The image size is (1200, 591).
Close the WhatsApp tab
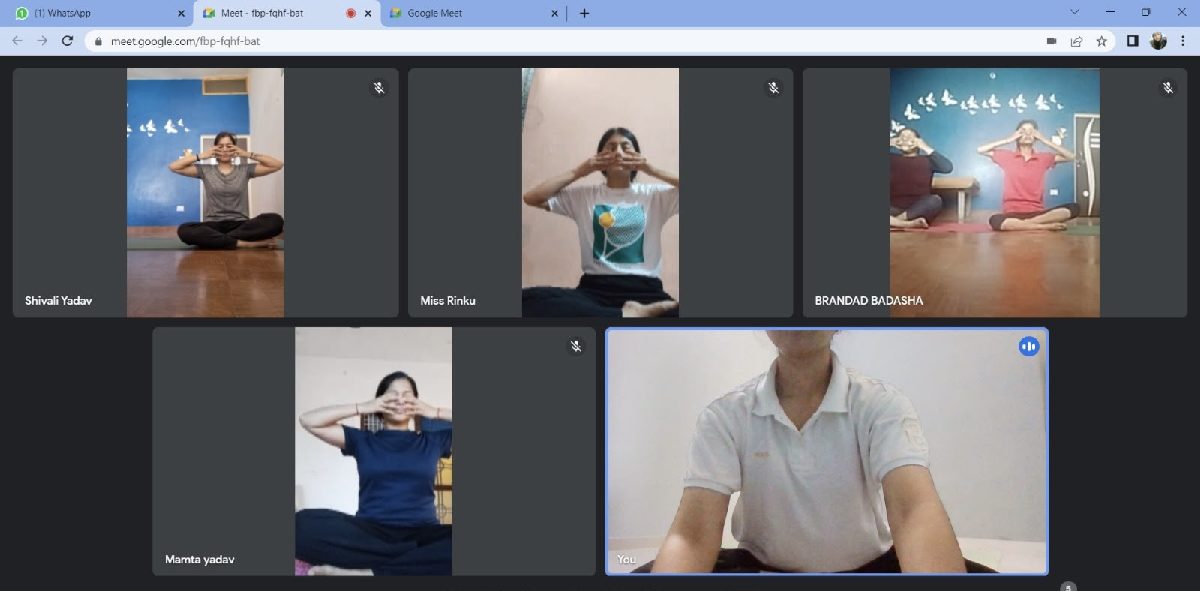(181, 14)
